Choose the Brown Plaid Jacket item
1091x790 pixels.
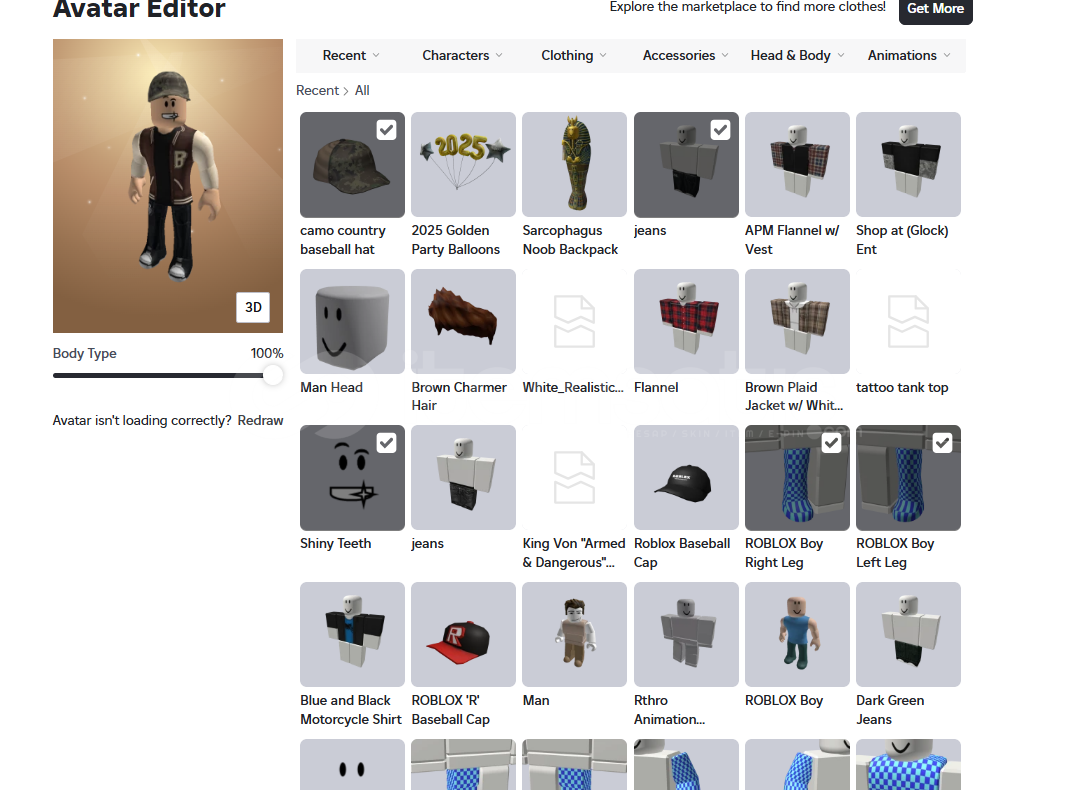(x=797, y=322)
